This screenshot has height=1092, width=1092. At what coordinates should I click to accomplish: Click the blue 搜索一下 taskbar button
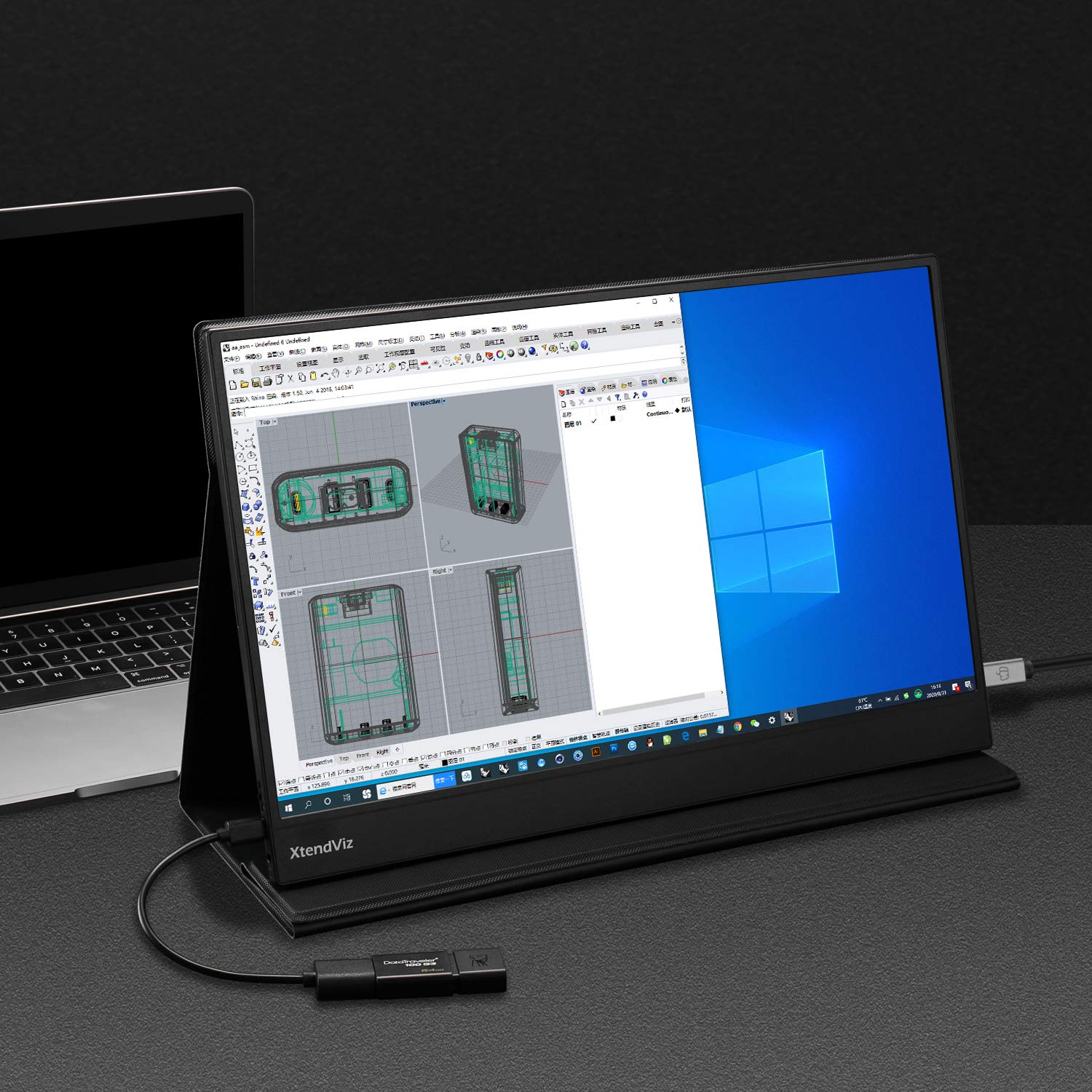(445, 780)
